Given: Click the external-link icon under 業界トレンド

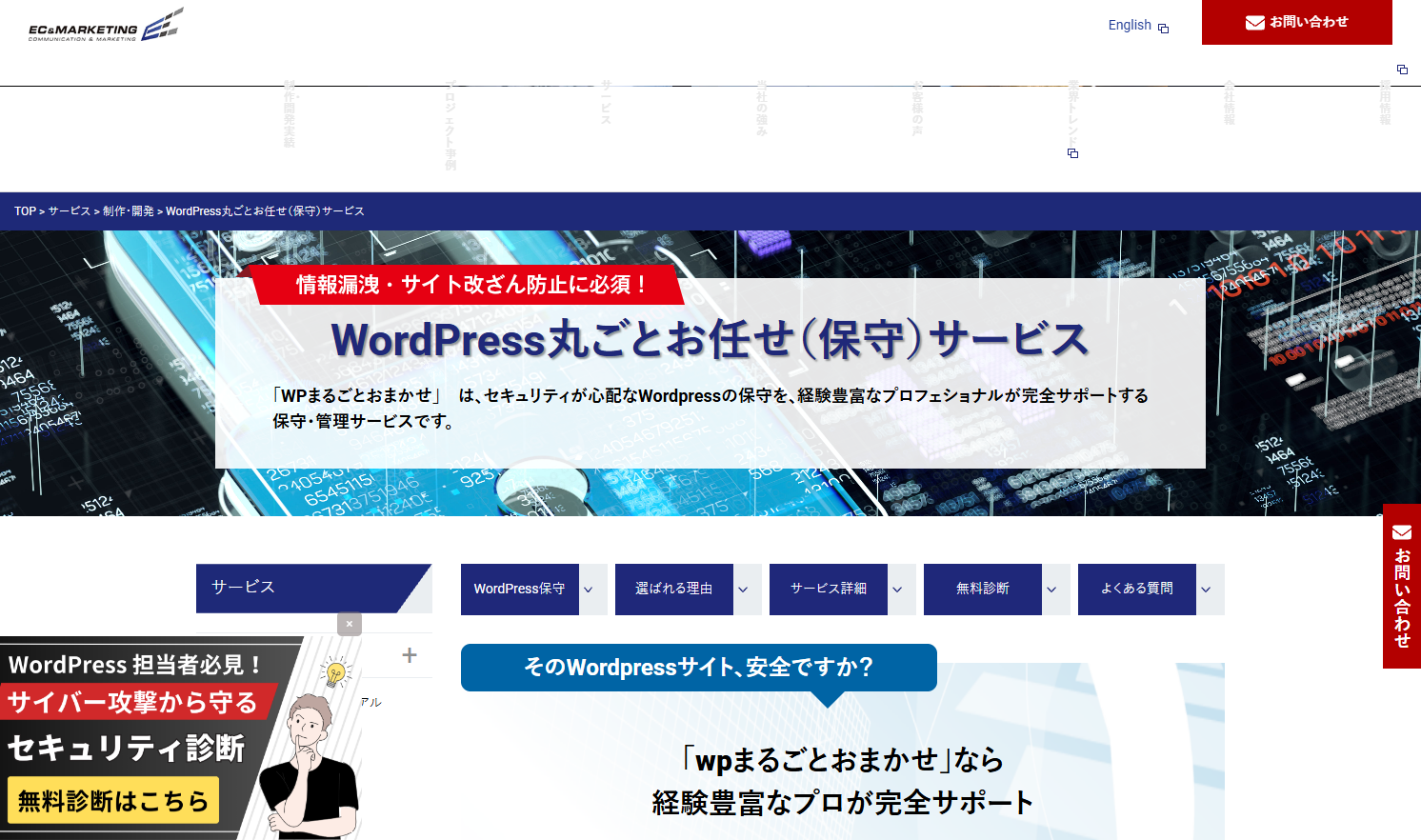Looking at the screenshot, I should (x=1073, y=152).
